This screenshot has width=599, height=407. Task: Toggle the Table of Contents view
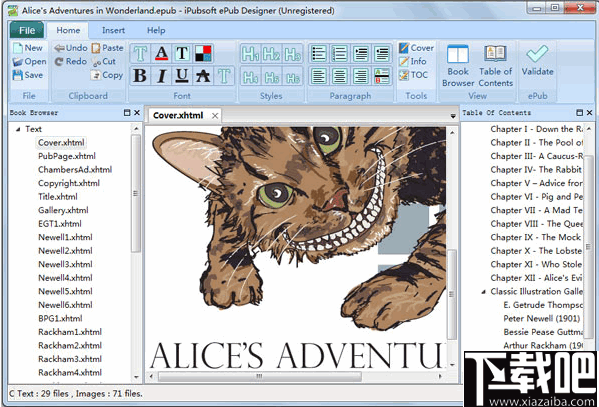click(x=495, y=66)
